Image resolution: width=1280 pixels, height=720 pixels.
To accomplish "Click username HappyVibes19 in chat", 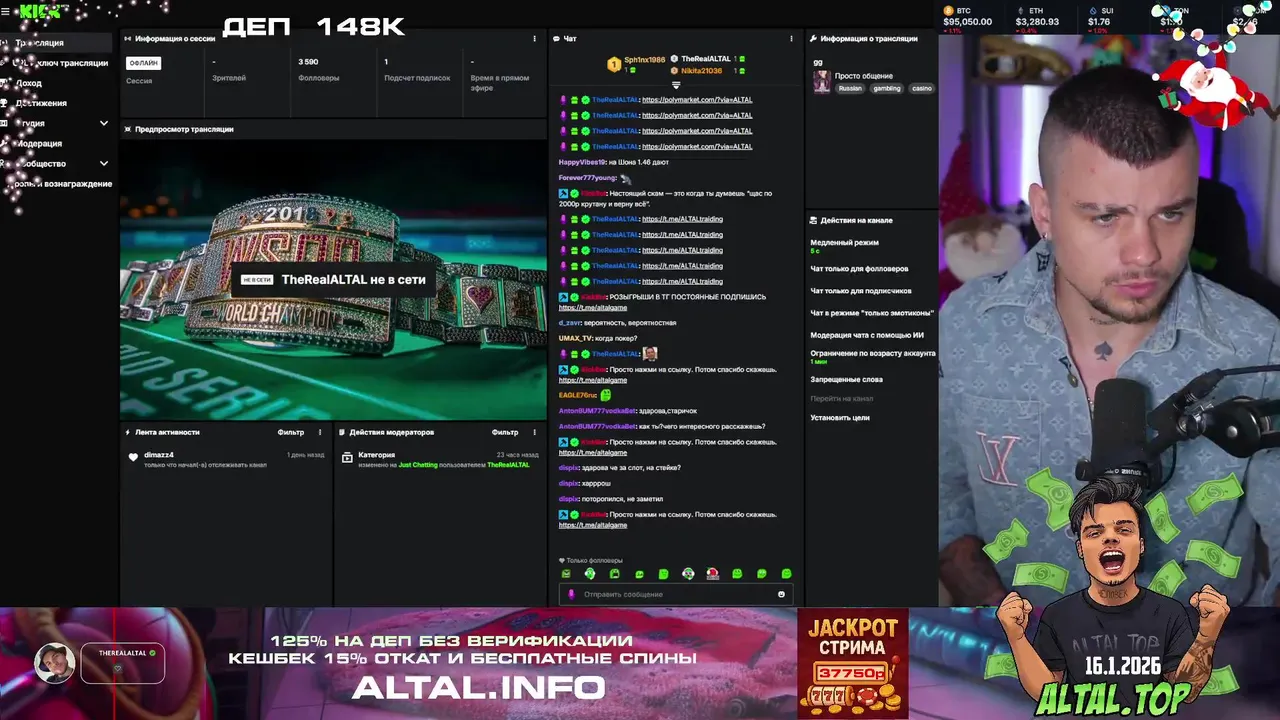I will 582,162.
